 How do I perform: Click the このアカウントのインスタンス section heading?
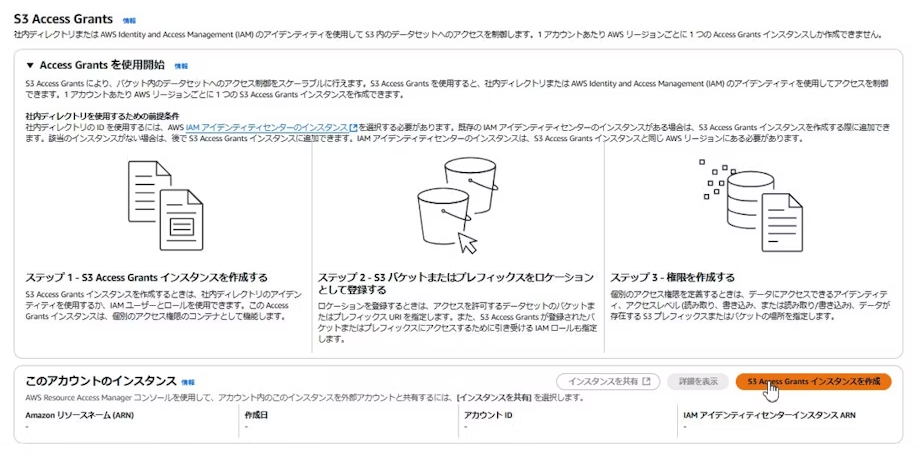pos(101,380)
